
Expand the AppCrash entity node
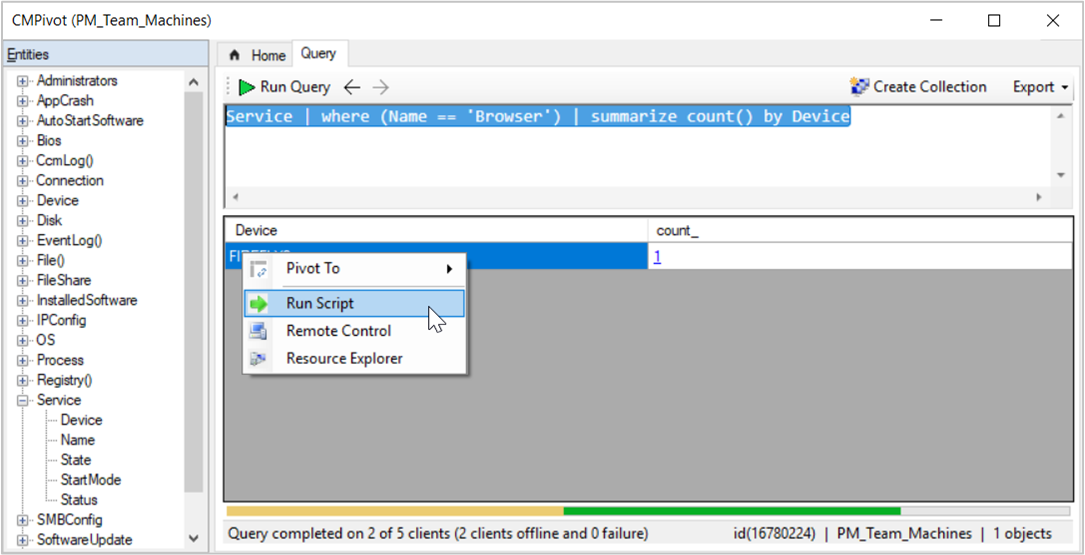(x=24, y=101)
